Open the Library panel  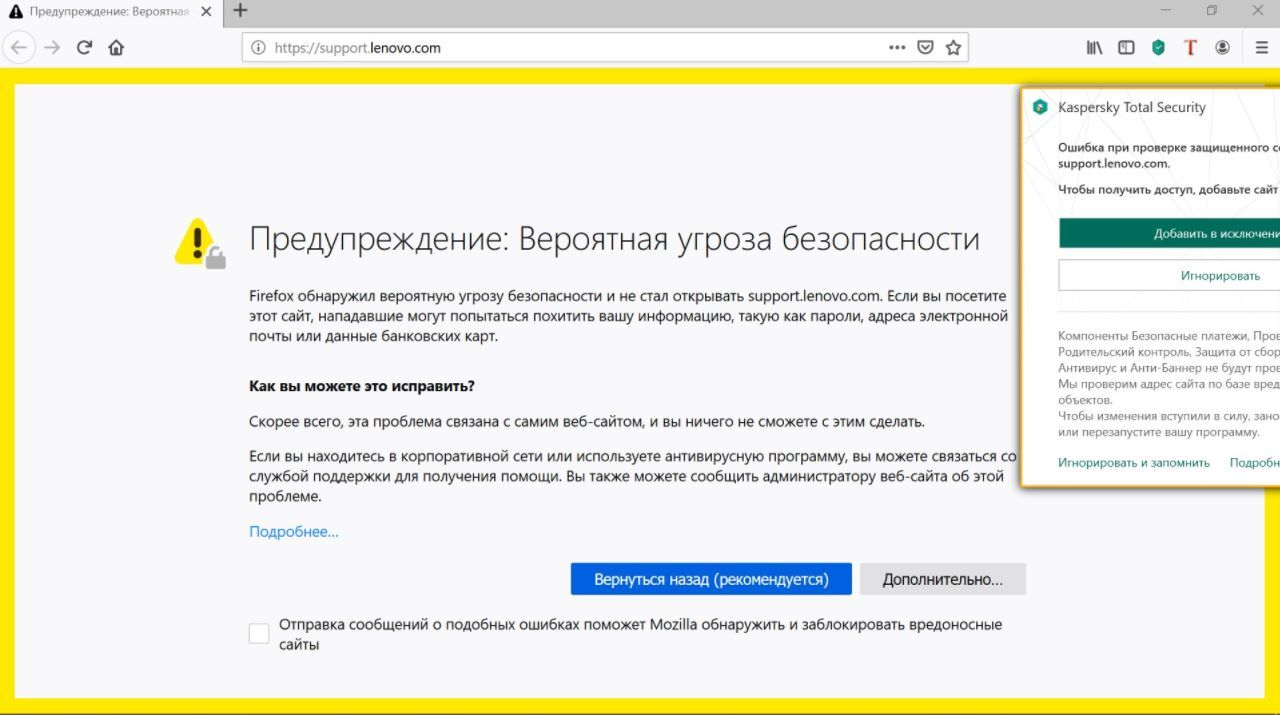pos(1094,47)
